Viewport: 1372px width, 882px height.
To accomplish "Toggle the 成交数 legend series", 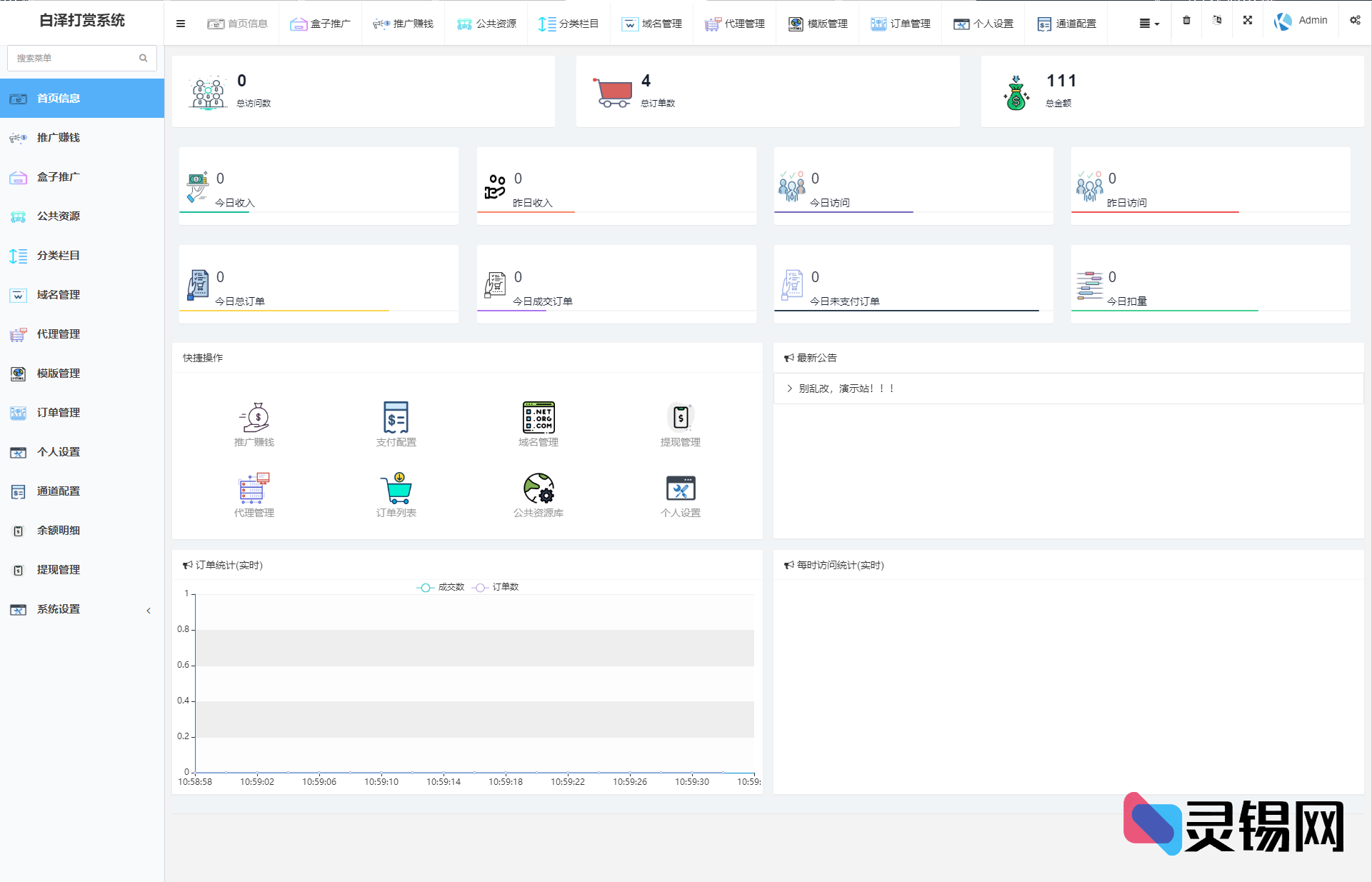I will (441, 587).
